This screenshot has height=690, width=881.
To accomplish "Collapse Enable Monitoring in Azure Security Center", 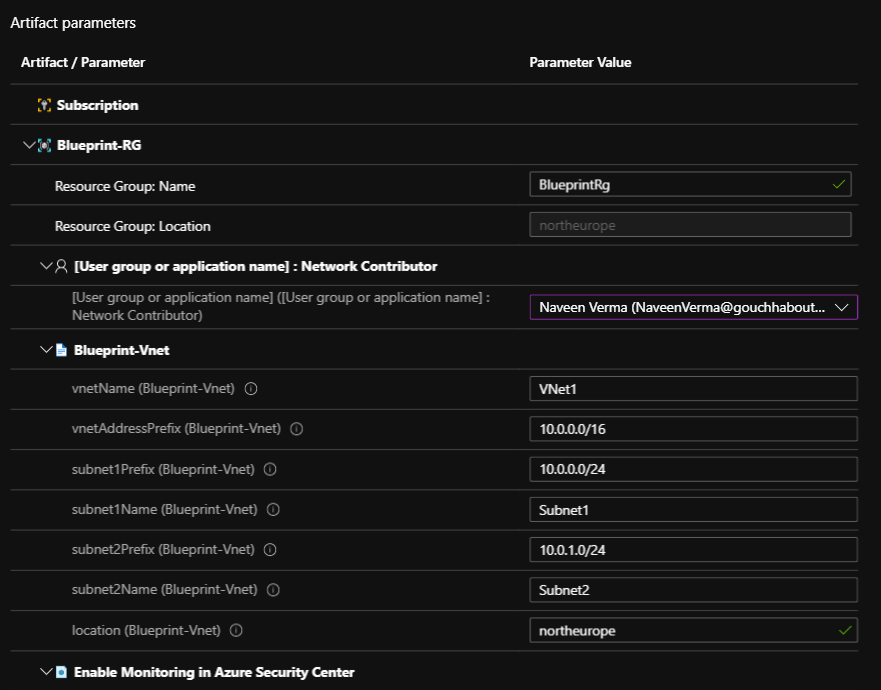I will click(45, 672).
